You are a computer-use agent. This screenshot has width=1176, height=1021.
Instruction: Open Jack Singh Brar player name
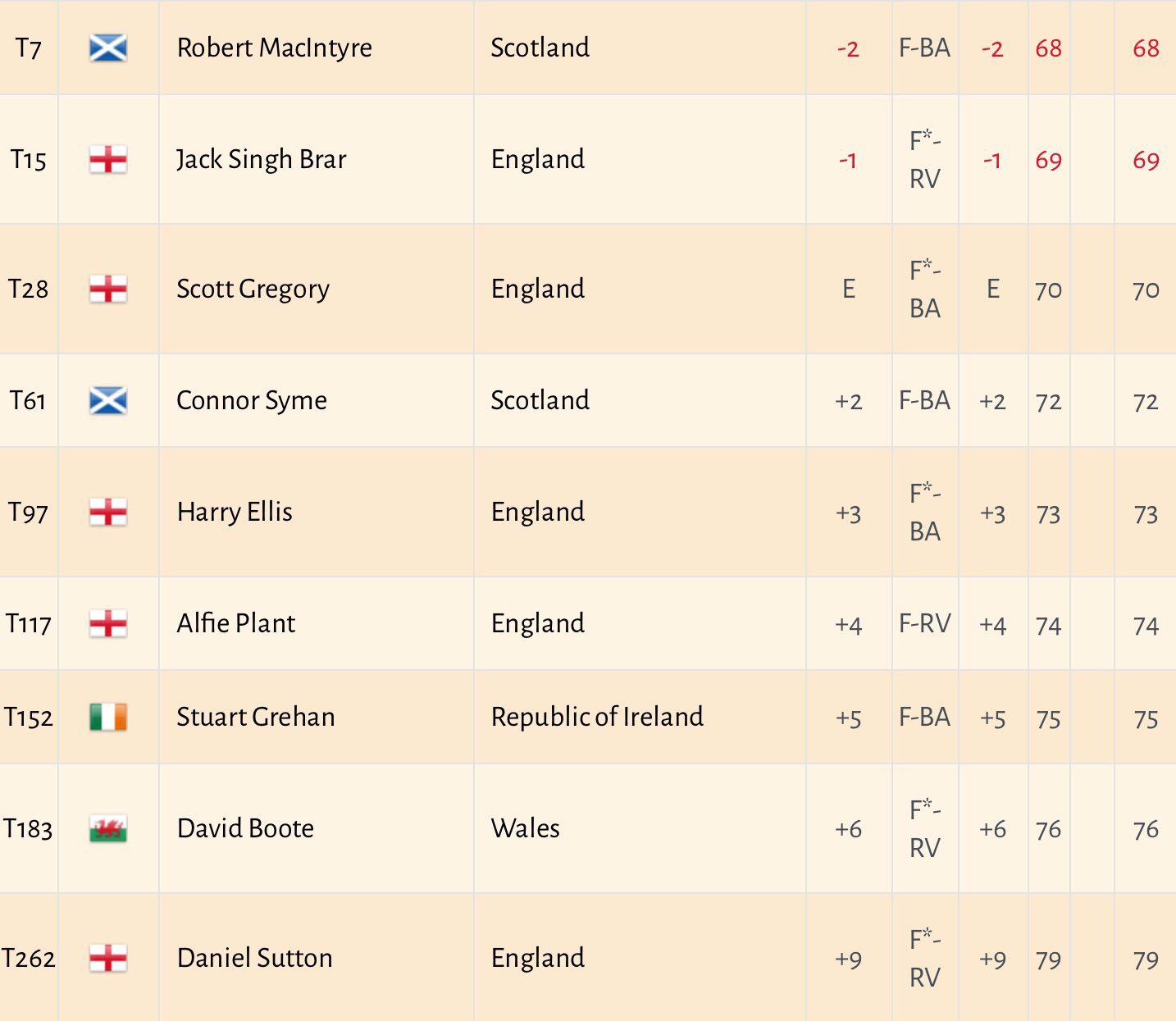tap(261, 160)
